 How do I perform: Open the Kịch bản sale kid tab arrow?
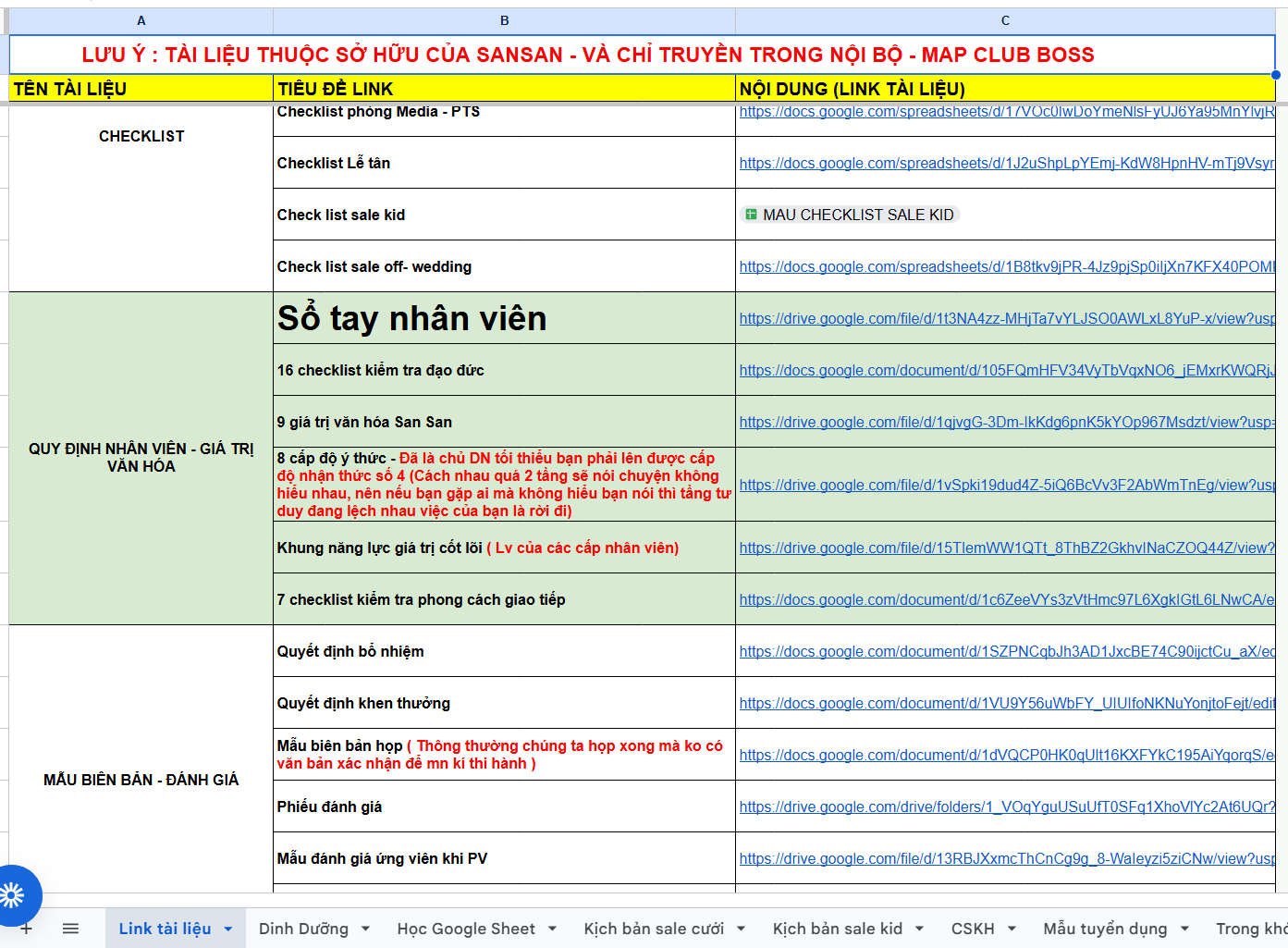tap(920, 929)
